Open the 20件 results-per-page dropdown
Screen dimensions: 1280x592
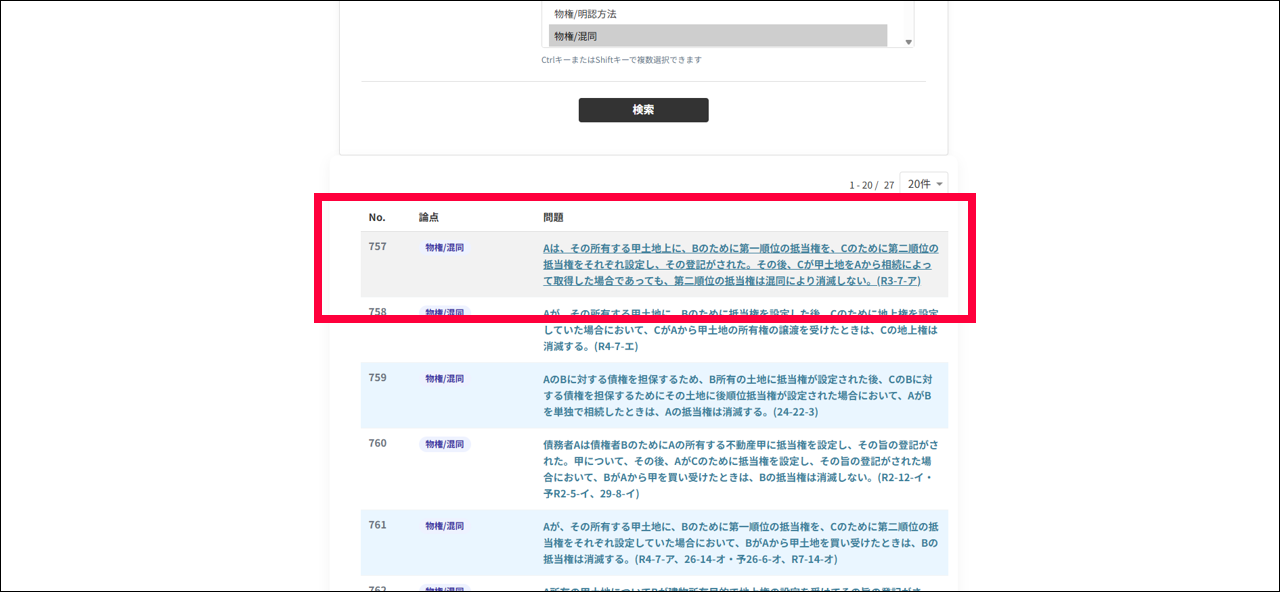[x=923, y=184]
